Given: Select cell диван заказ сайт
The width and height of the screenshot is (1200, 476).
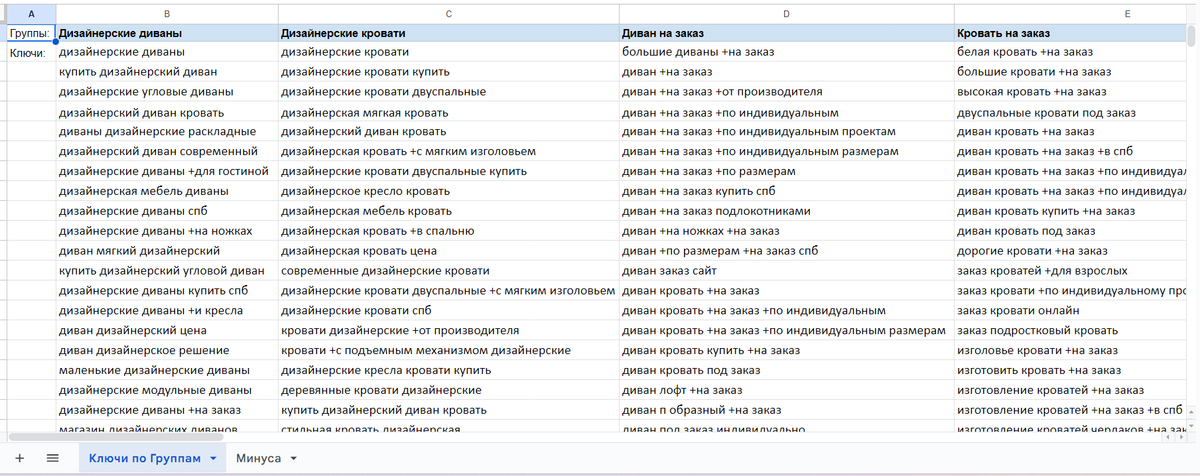Looking at the screenshot, I should [786, 271].
